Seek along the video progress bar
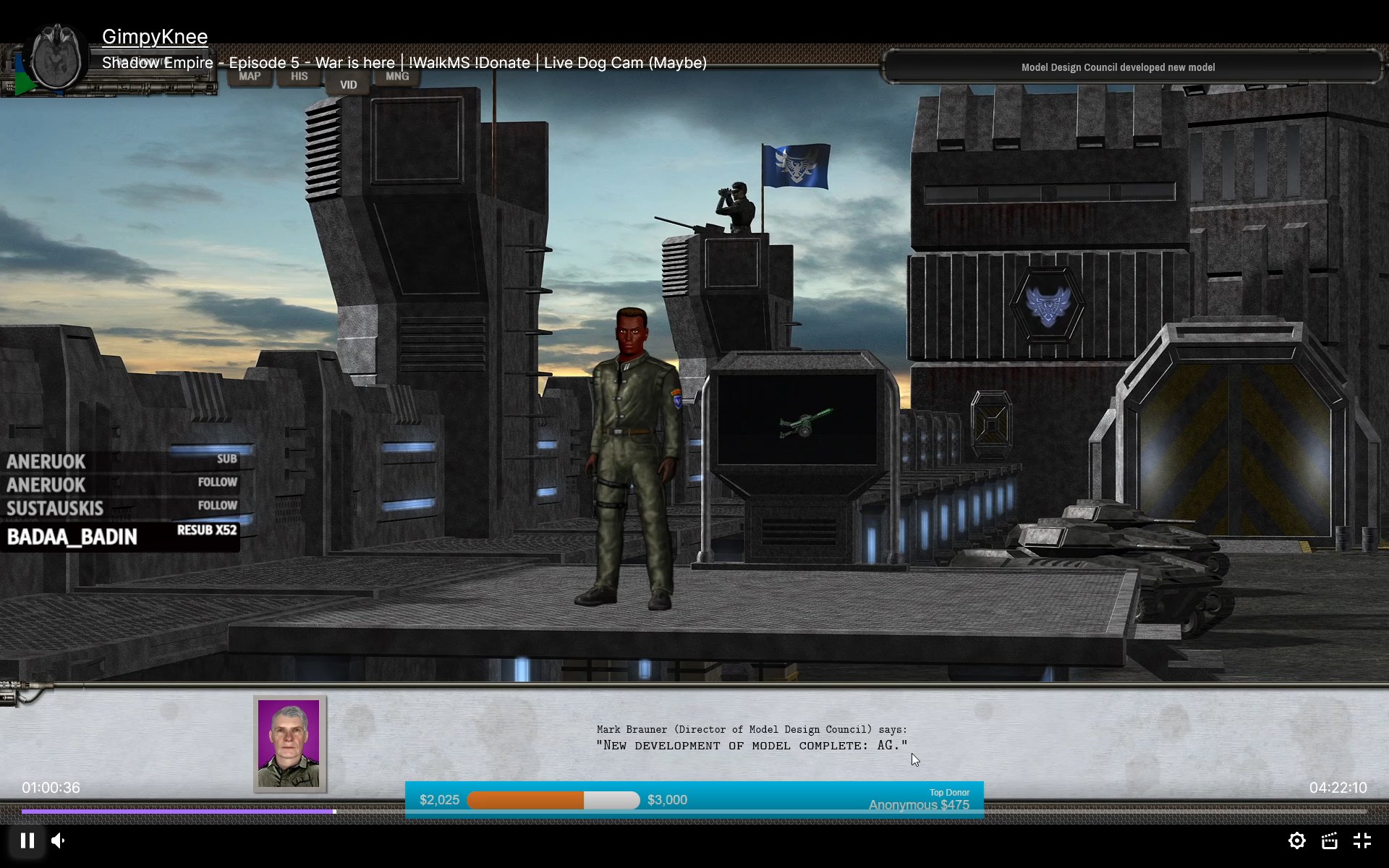This screenshot has height=868, width=1389. pyautogui.click(x=694, y=812)
